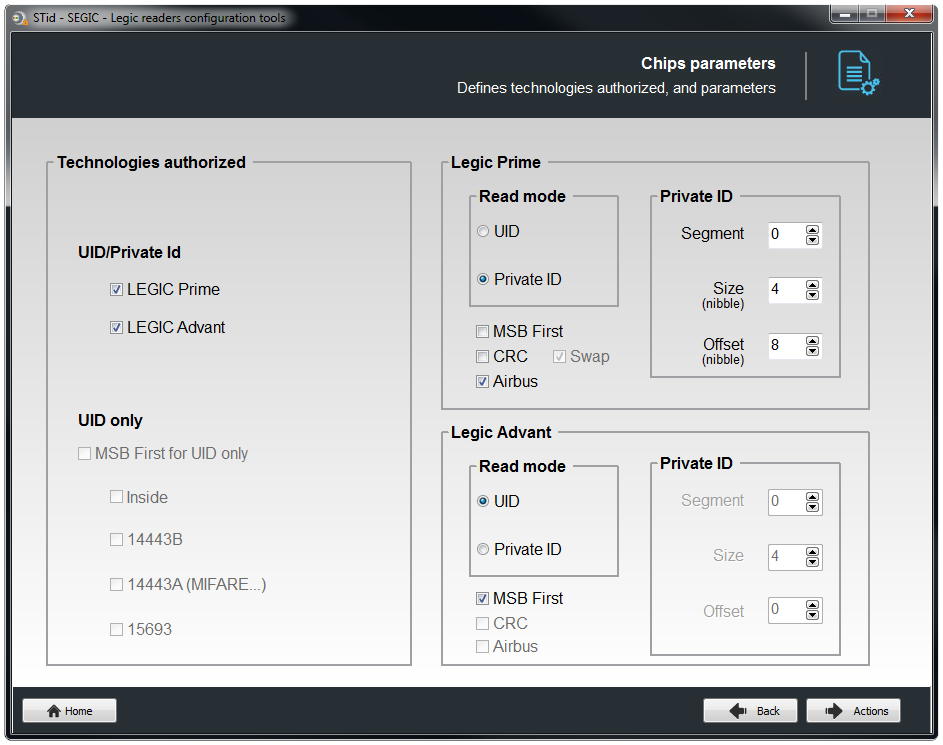Viewport: 943px width, 745px height.
Task: Click the STid app icon in title bar
Action: point(20,18)
